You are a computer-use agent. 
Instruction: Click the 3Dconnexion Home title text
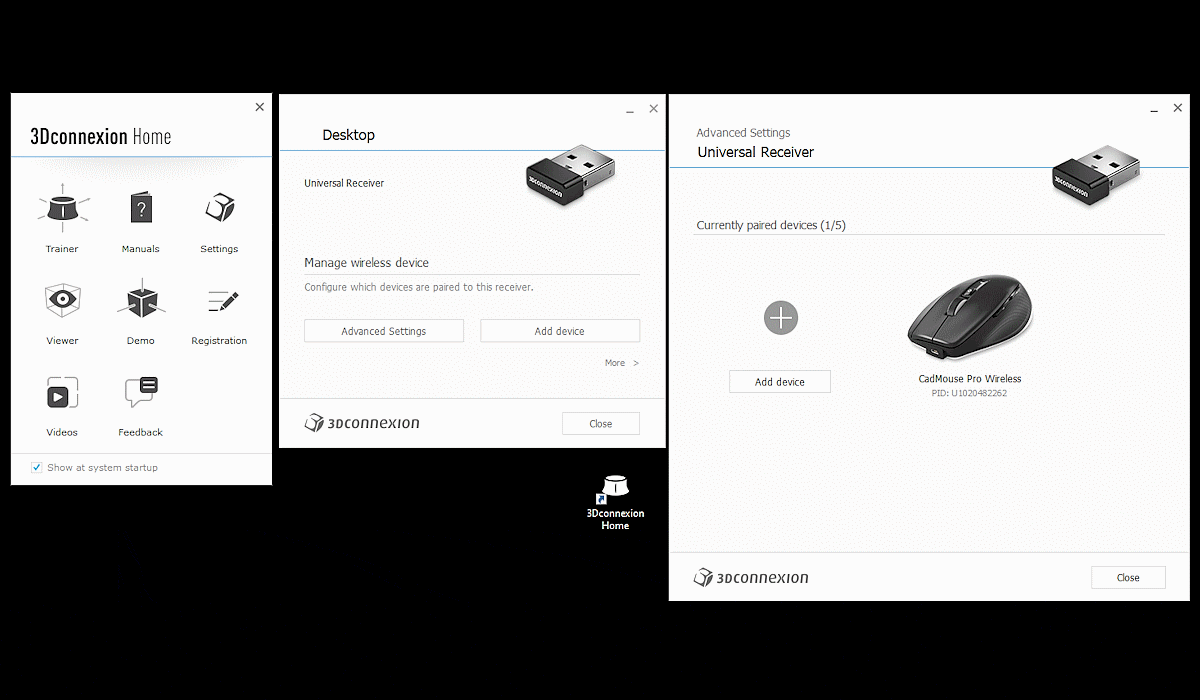(x=101, y=137)
